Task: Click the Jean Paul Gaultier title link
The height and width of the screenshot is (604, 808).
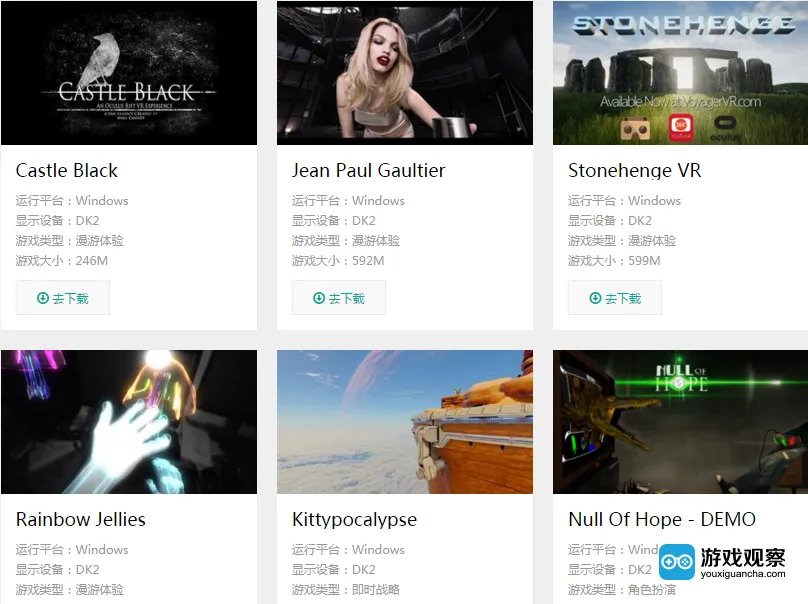Action: pos(368,171)
